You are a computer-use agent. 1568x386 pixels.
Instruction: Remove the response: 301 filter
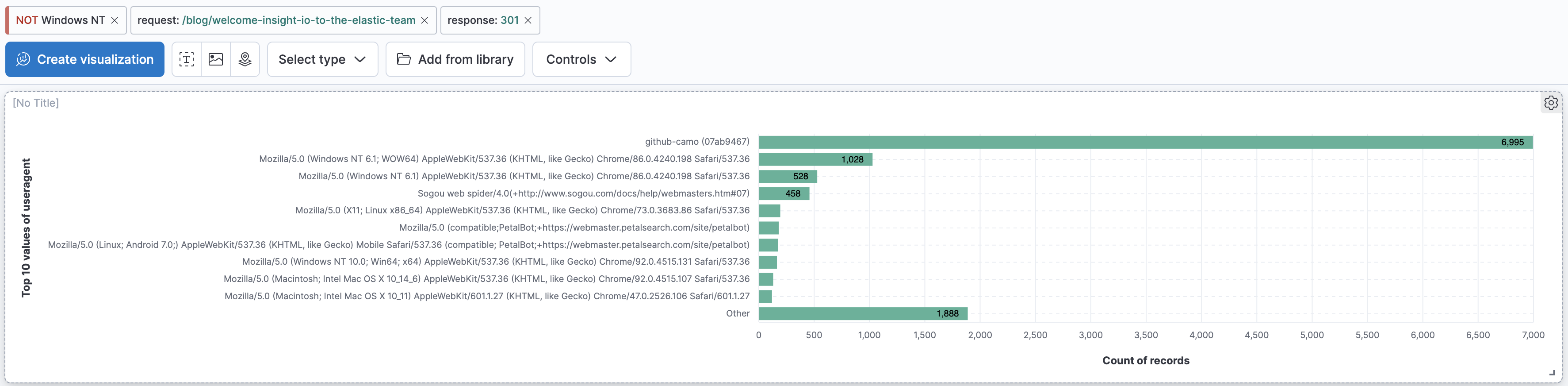pyautogui.click(x=528, y=20)
